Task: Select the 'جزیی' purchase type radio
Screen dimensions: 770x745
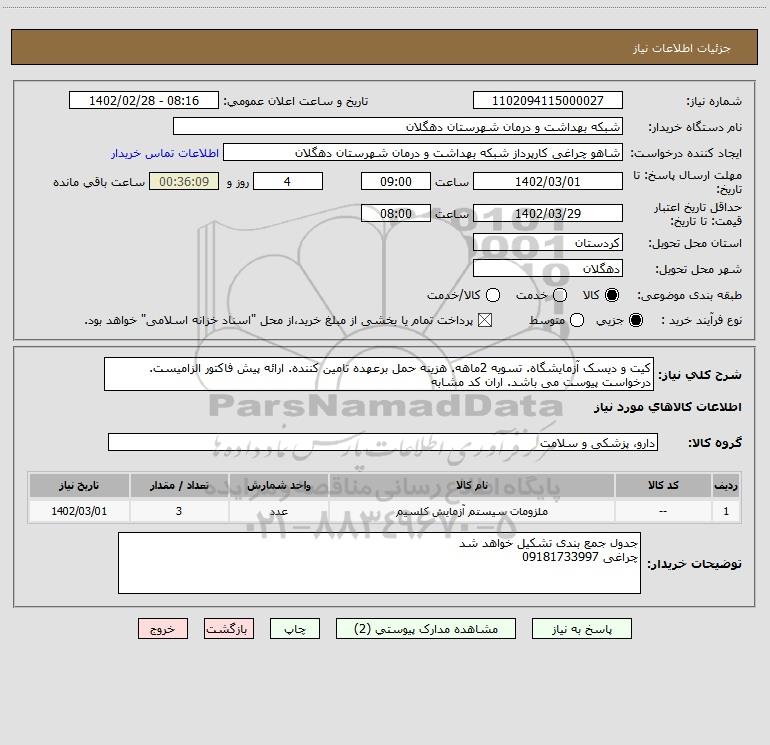Action: (636, 320)
